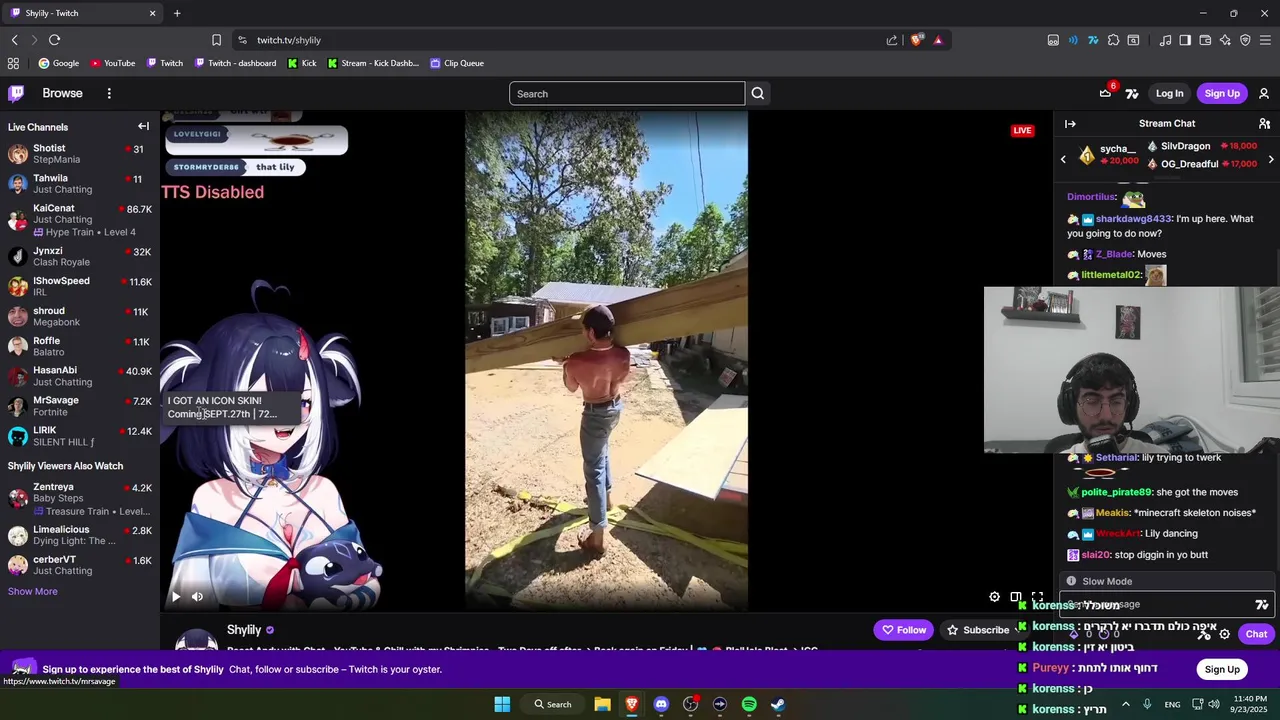This screenshot has height=720, width=1280.
Task: Open Zentreya Baby Steps channel
Action: [80, 498]
